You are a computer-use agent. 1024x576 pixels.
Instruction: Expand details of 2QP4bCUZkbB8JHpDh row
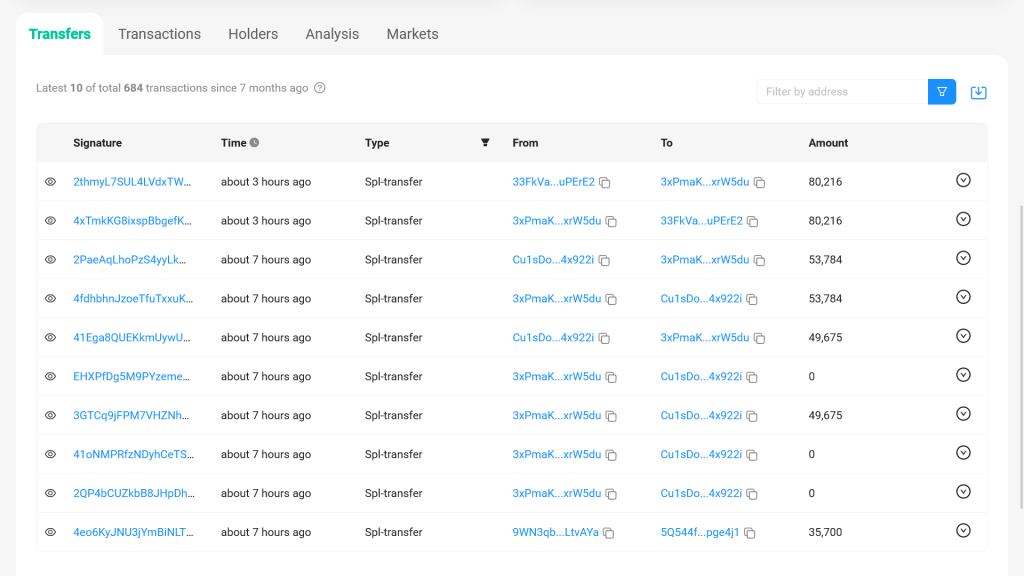(963, 492)
